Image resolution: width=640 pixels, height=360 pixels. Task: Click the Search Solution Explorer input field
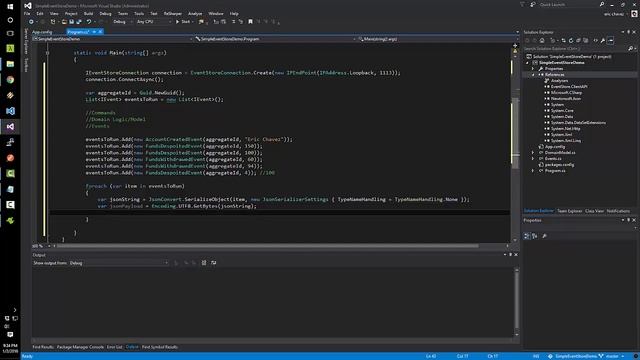point(576,49)
